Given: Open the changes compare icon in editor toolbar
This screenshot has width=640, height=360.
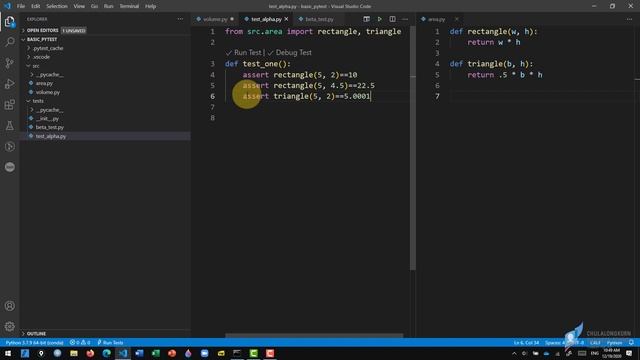Looking at the screenshot, I should tap(367, 19).
